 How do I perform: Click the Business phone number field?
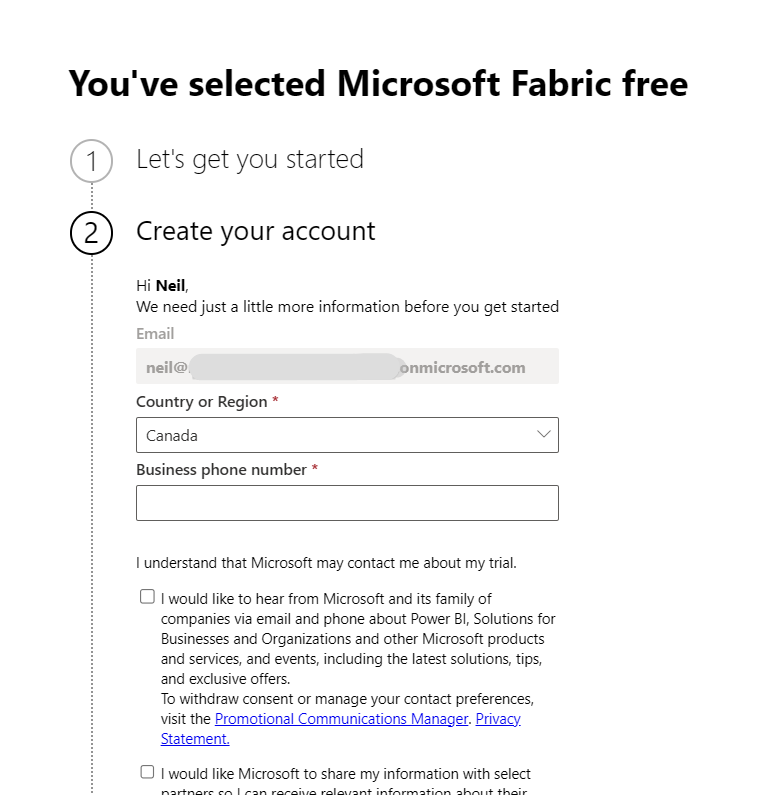coord(347,503)
